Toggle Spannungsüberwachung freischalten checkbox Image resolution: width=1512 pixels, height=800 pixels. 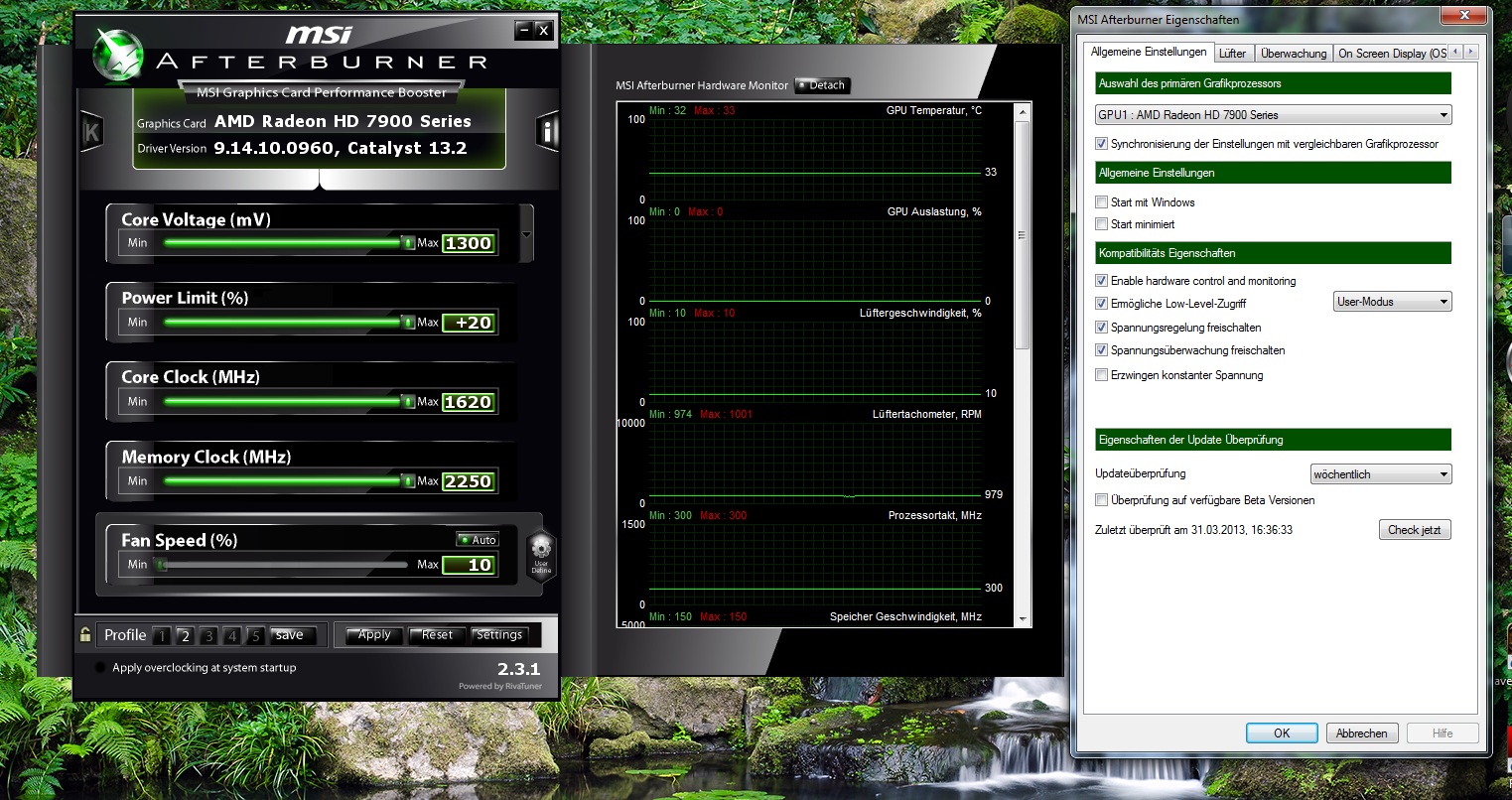pos(1101,350)
